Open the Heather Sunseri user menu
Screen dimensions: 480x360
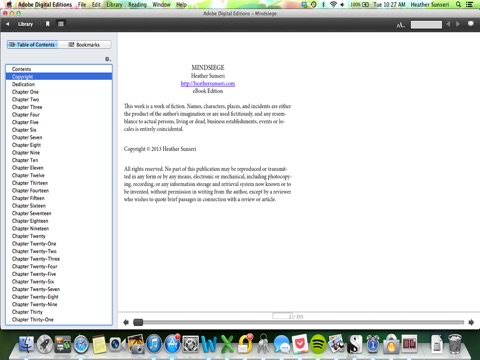[x=430, y=4]
